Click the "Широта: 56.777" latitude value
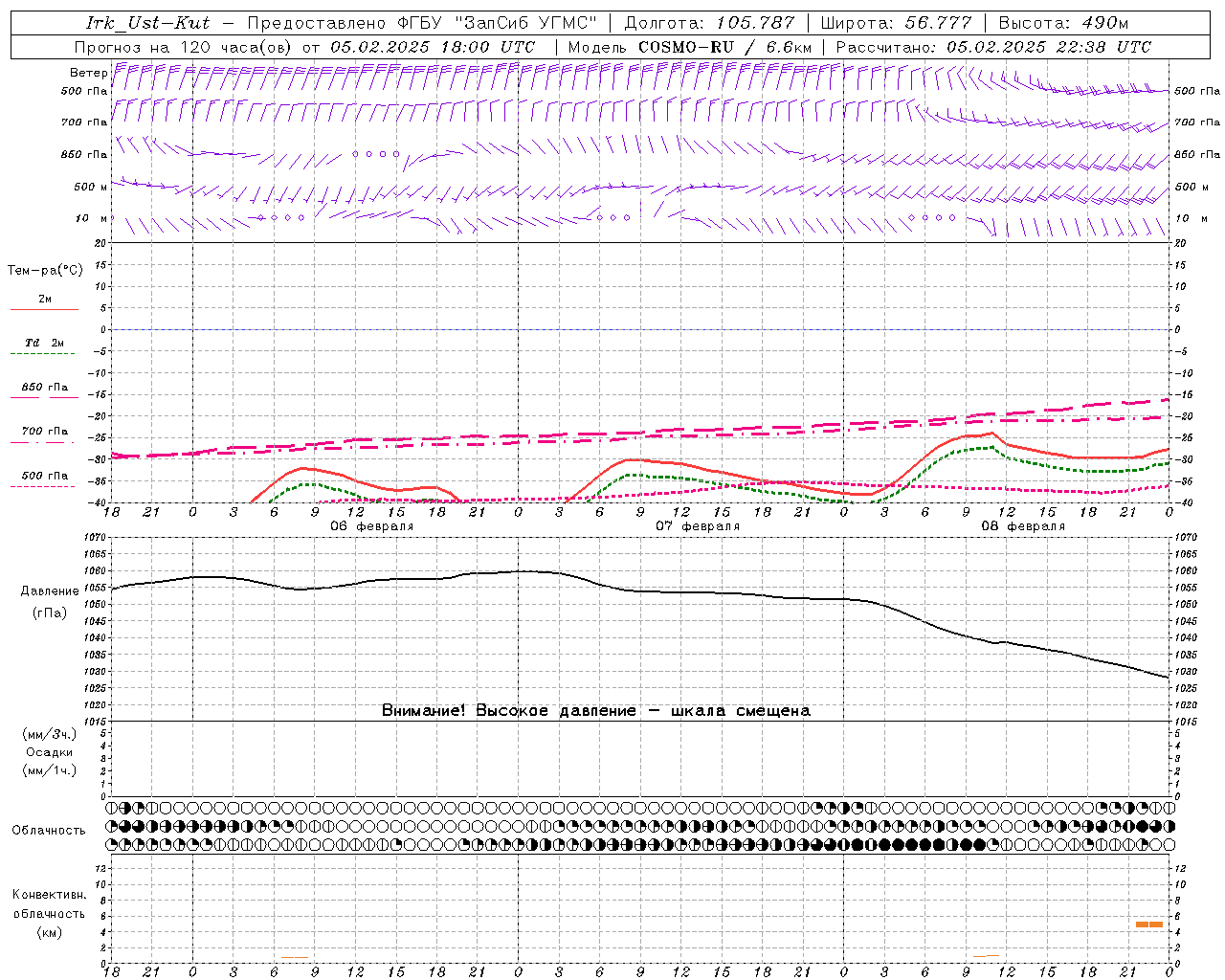This screenshot has width=1225, height=980. pyautogui.click(x=897, y=23)
